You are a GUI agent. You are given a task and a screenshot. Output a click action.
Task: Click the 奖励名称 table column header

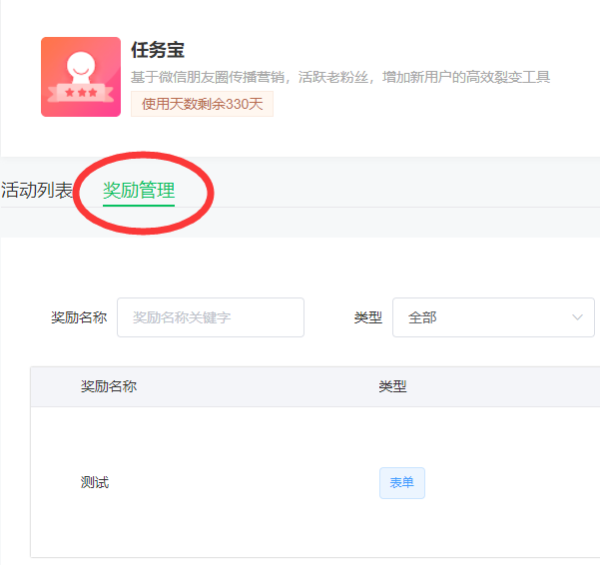109,386
